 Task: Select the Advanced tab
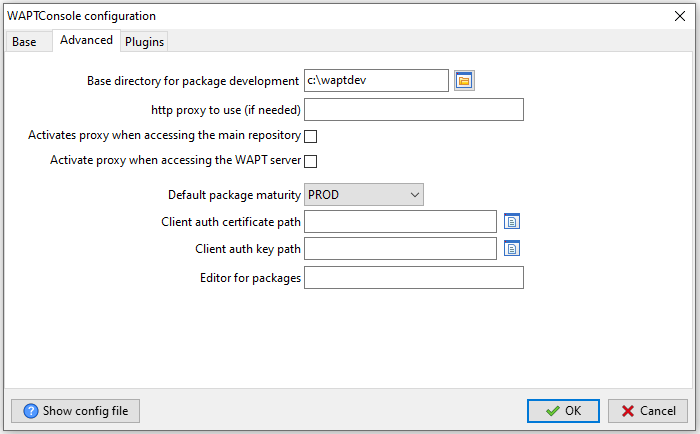[86, 40]
